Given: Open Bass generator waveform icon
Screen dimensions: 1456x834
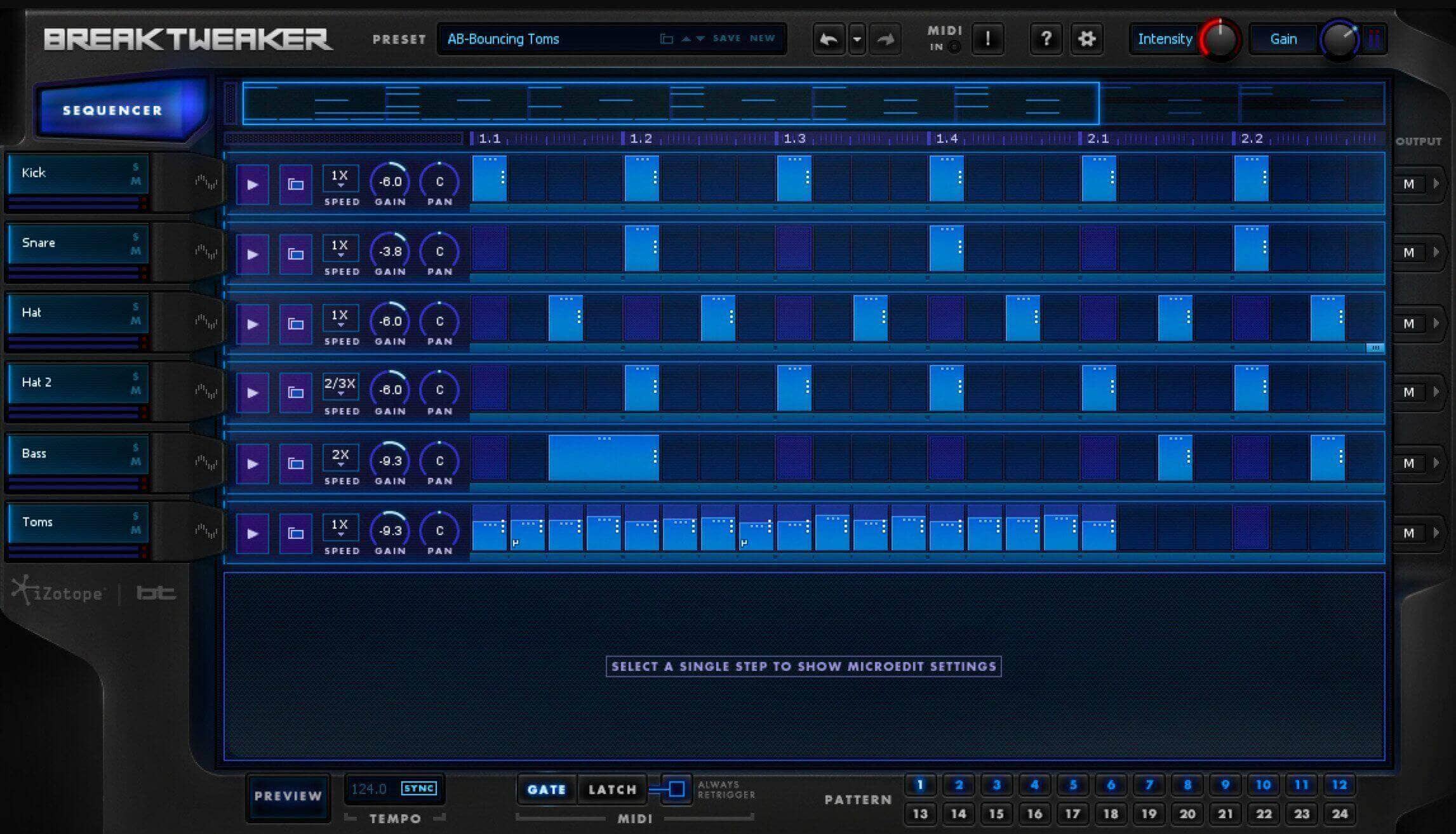Looking at the screenshot, I should tap(206, 462).
